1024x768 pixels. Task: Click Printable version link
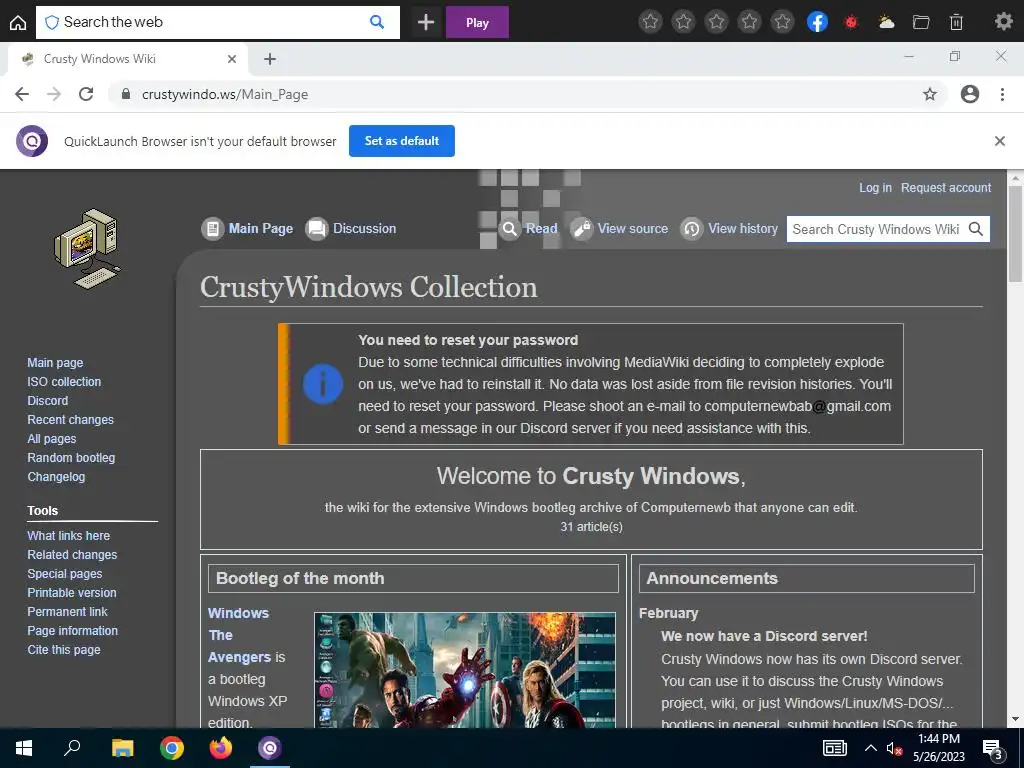[x=72, y=592]
